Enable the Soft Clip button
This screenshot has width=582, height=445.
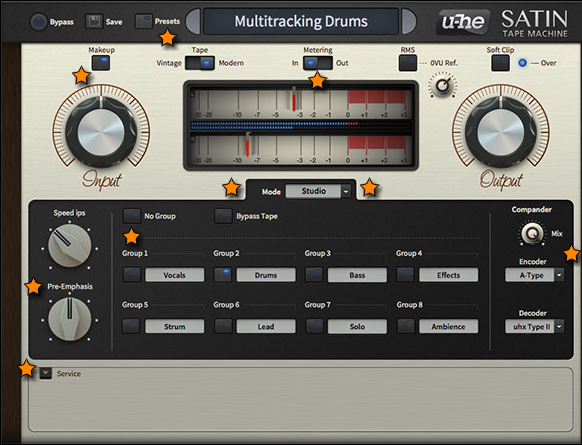[500, 63]
